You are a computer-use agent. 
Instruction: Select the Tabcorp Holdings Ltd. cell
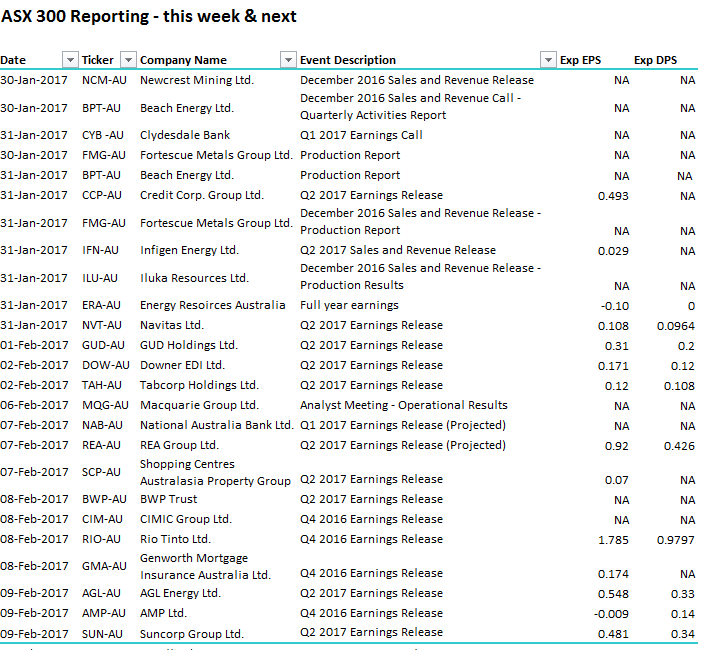pyautogui.click(x=199, y=385)
